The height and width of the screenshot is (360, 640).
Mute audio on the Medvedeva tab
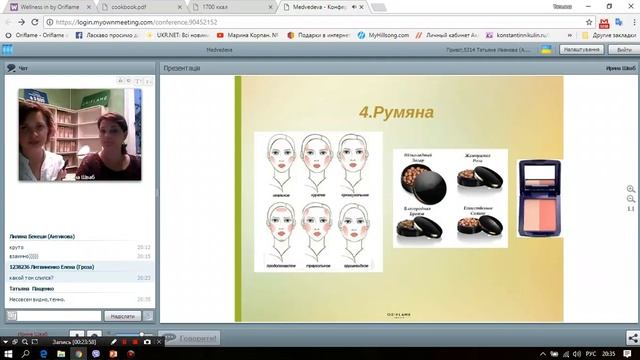[x=354, y=7]
